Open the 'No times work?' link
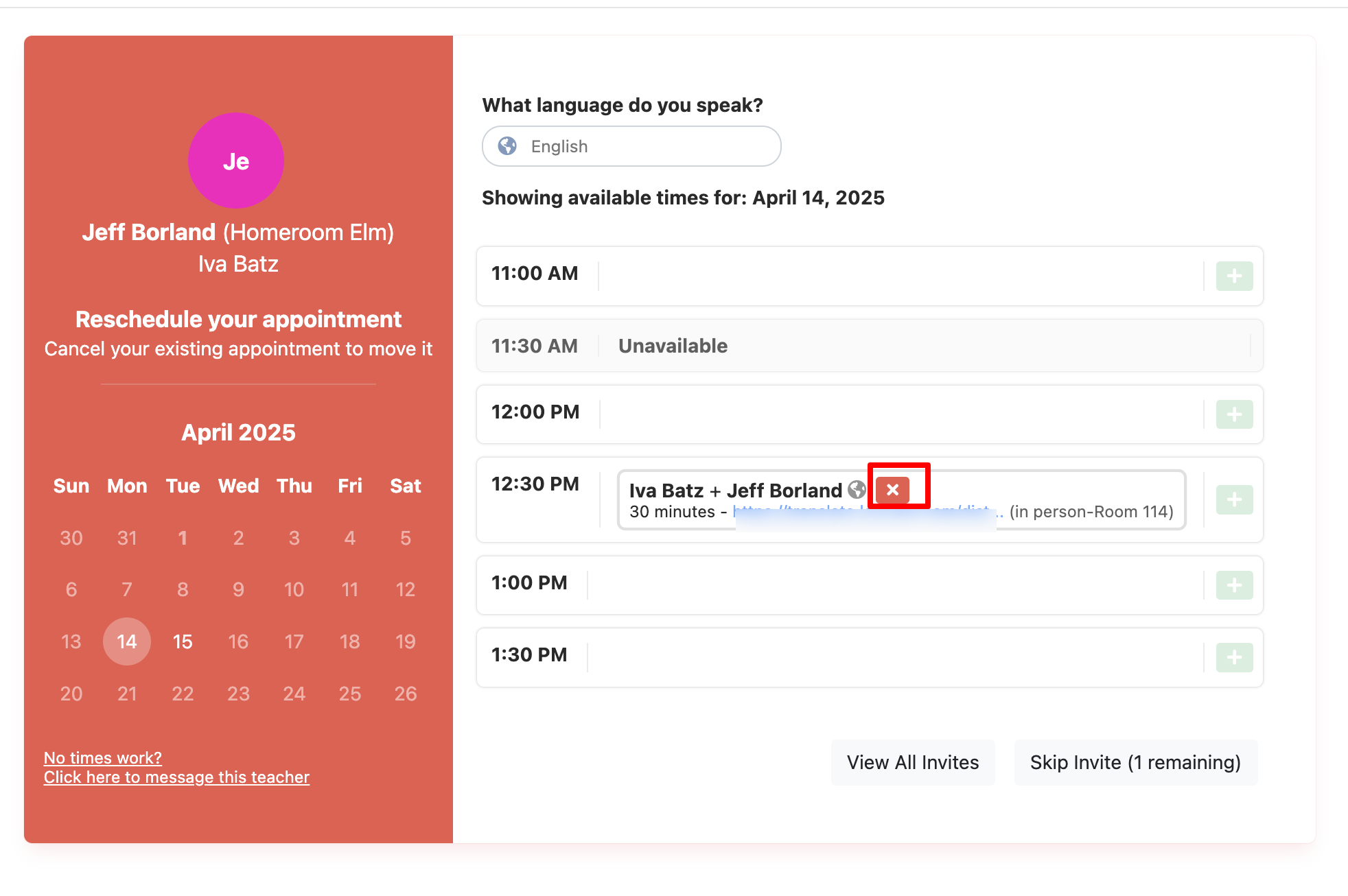Image resolution: width=1348 pixels, height=896 pixels. 102,757
